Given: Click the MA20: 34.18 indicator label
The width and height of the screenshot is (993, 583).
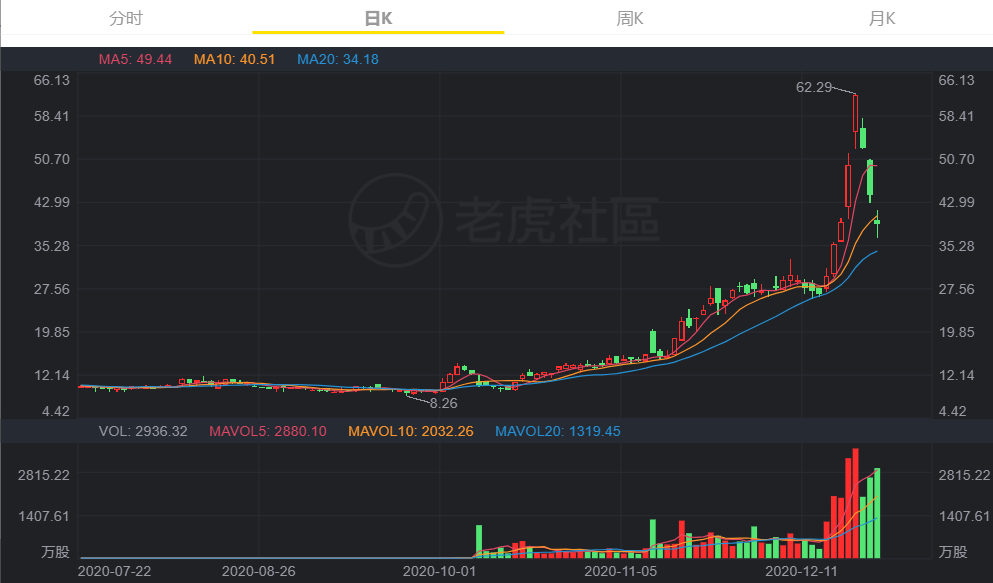Looking at the screenshot, I should pyautogui.click(x=338, y=60).
